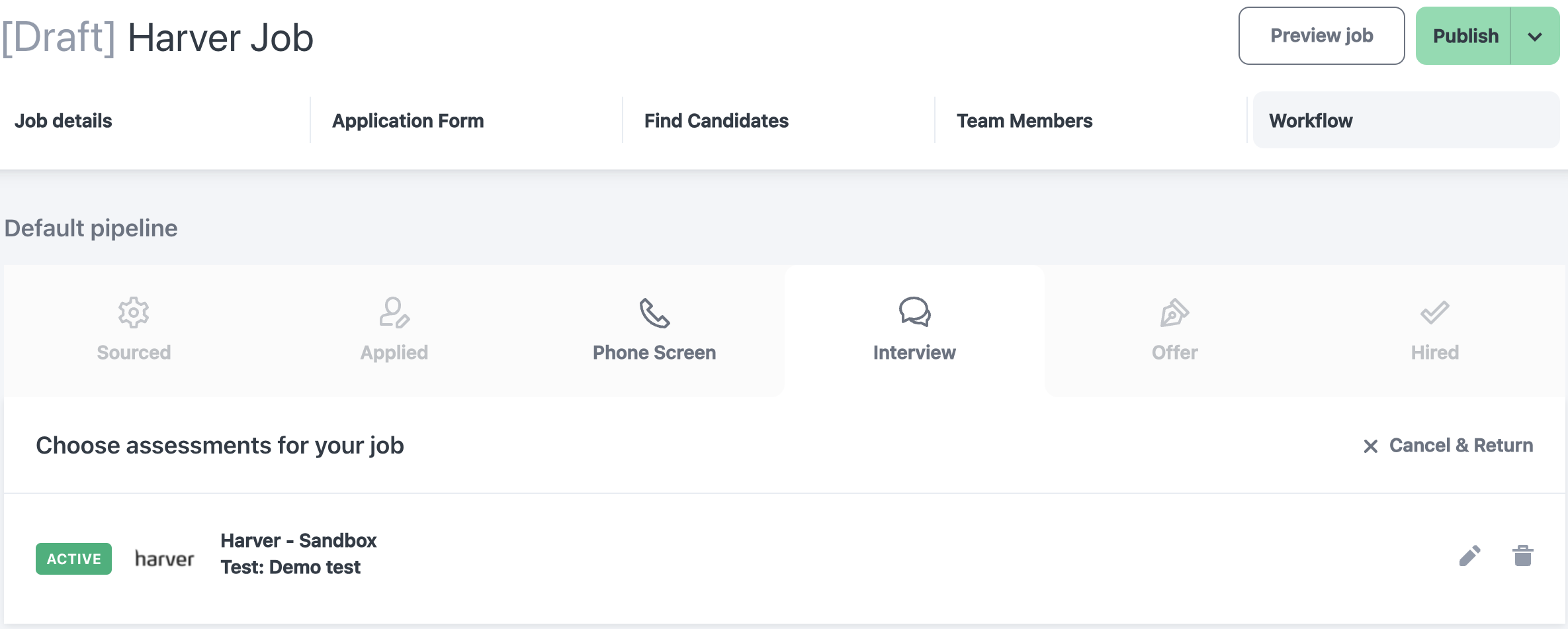Image resolution: width=1568 pixels, height=629 pixels.
Task: Open the Team Members tab
Action: (x=1024, y=121)
